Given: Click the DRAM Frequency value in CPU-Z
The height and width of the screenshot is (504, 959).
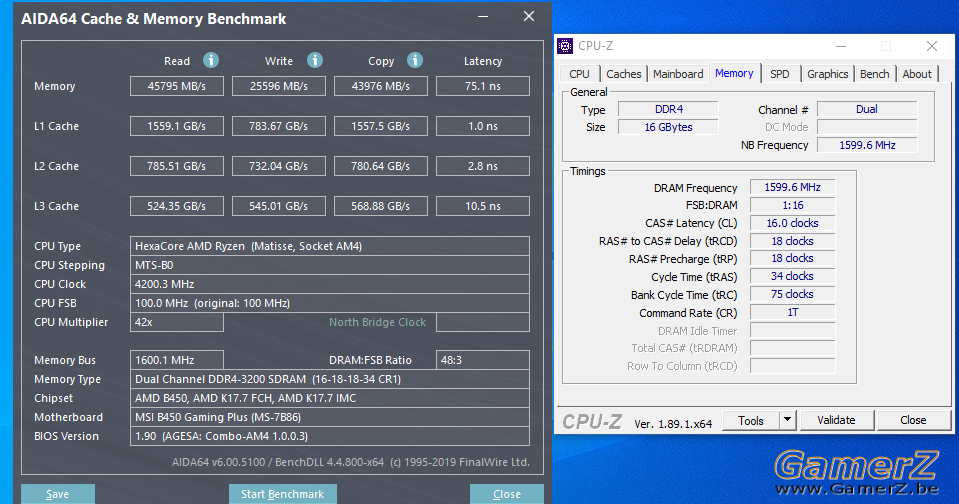Looking at the screenshot, I should [792, 187].
